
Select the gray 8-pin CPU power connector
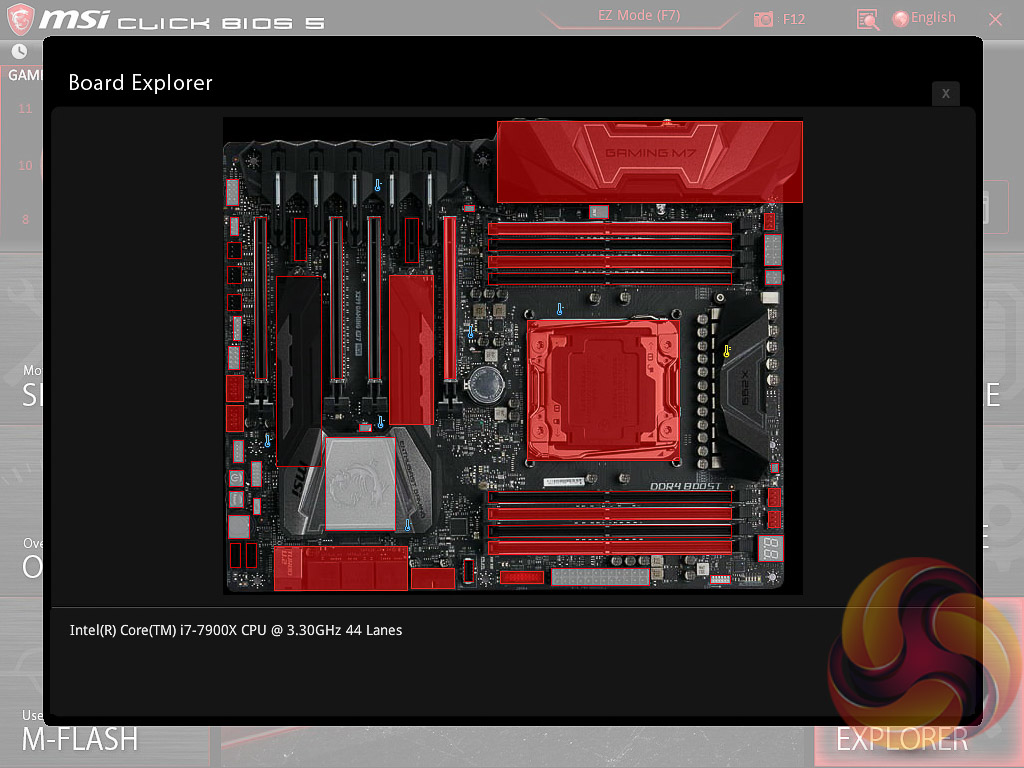pos(773,249)
